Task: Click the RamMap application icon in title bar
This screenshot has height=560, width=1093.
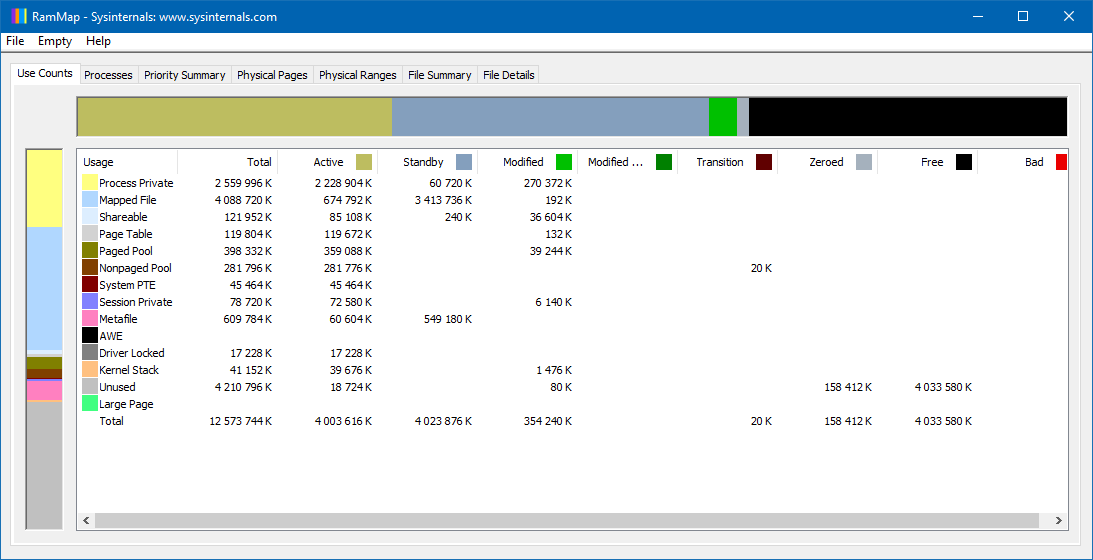Action: pos(17,16)
